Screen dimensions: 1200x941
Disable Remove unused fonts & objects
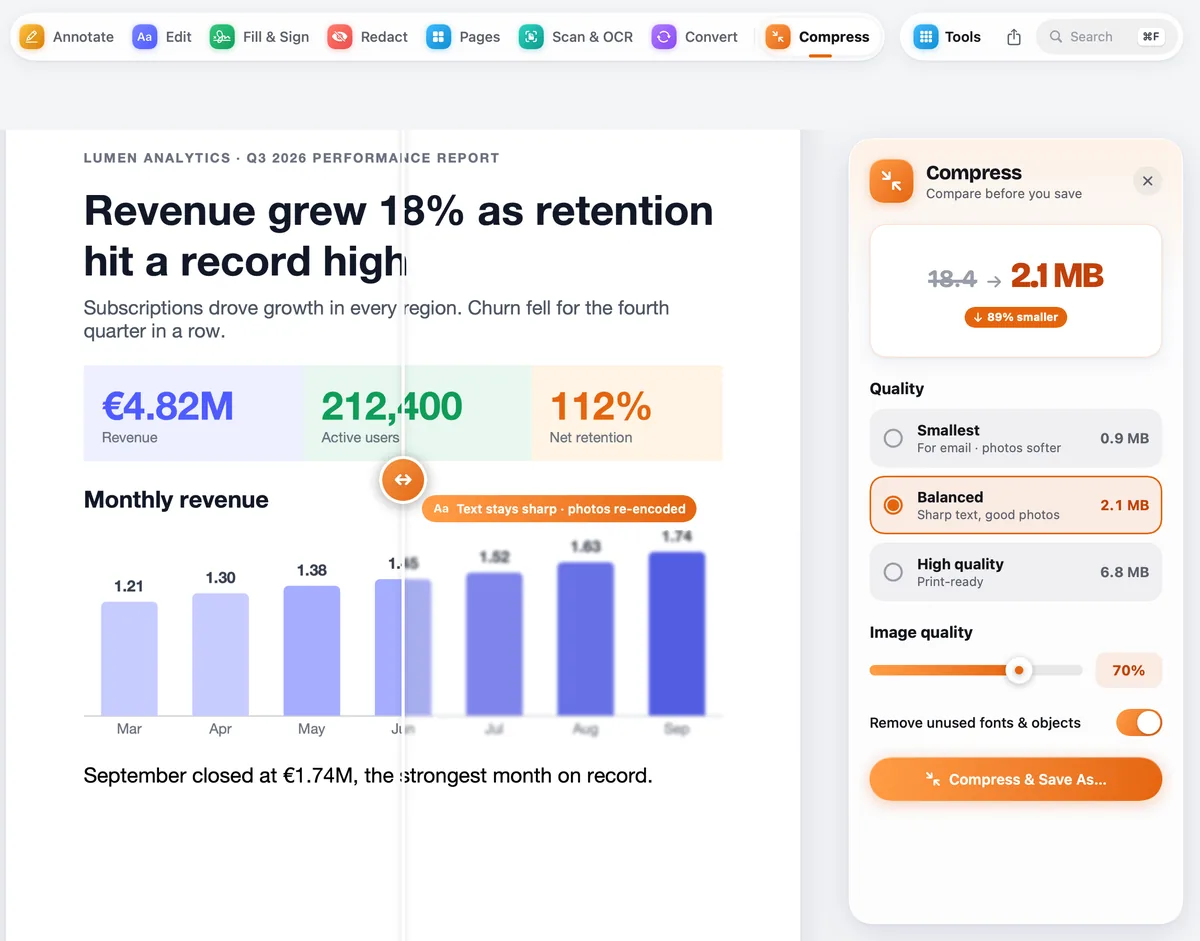point(1139,722)
